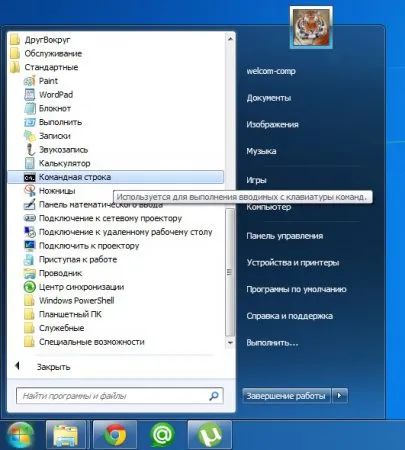Open Компьютер menu entry
Viewport: 405px width, 450px height.
269,207
